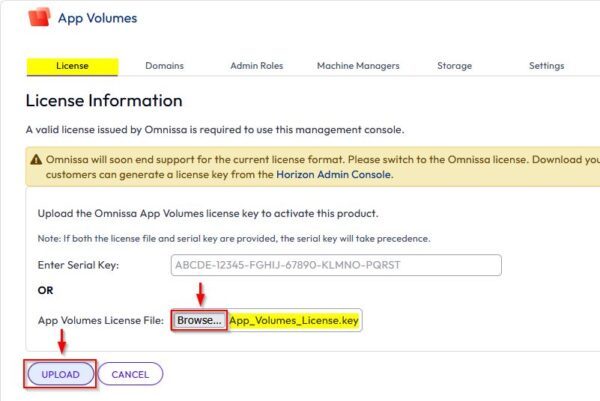Click the 'A valid license issued by Omnissa' sentence

pos(215,130)
